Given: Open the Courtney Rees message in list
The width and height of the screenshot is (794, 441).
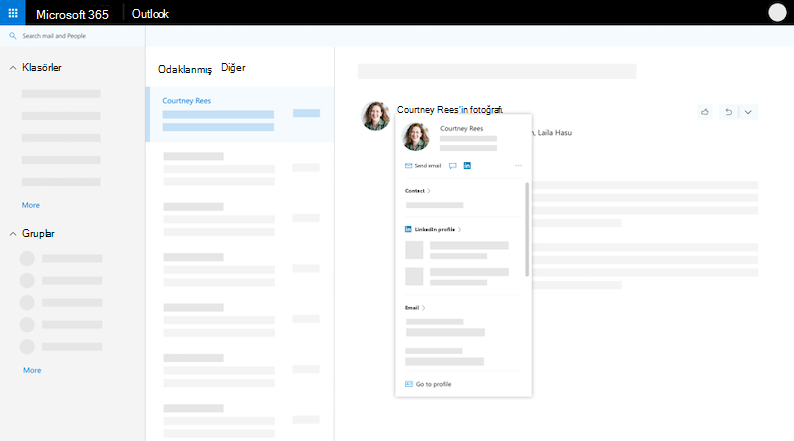Looking at the screenshot, I should tap(241, 114).
